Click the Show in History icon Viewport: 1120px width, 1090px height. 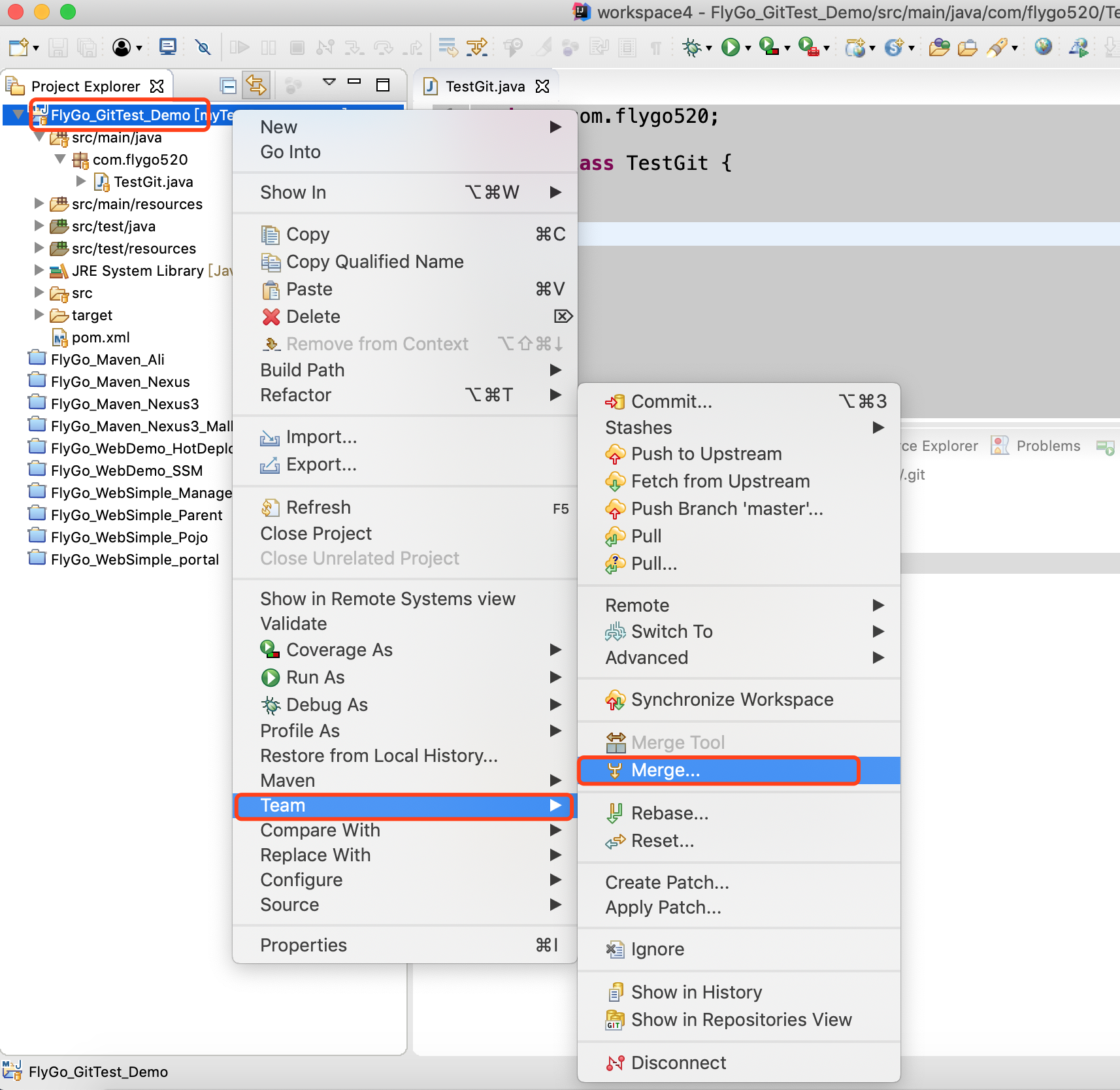[x=615, y=992]
